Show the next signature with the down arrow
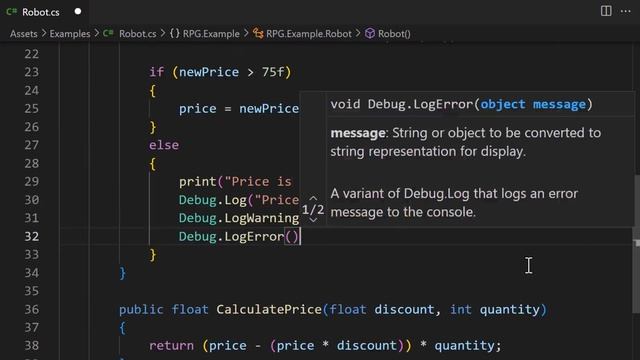Viewport: 640px width, 360px height. 313,220
